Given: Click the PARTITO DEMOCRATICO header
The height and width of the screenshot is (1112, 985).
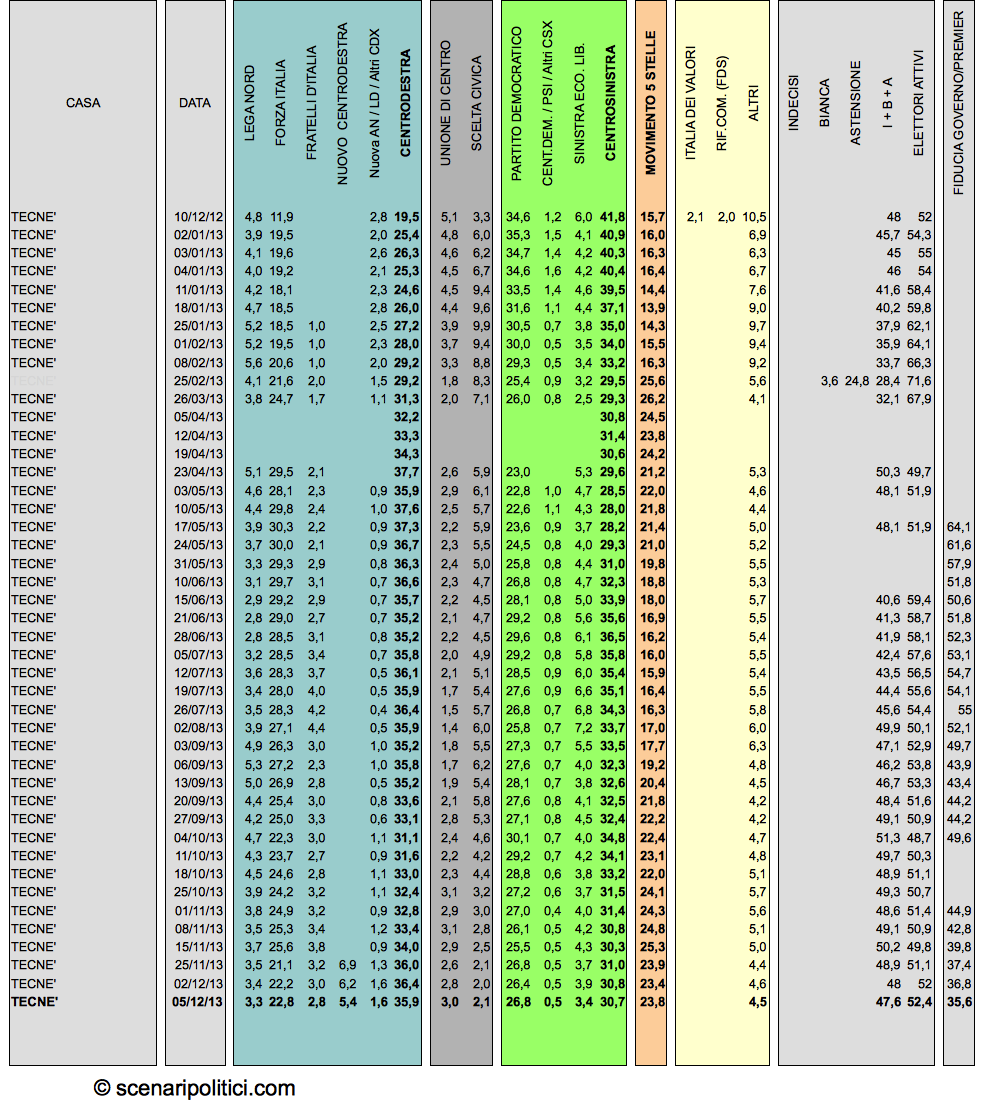Looking at the screenshot, I should click(516, 104).
